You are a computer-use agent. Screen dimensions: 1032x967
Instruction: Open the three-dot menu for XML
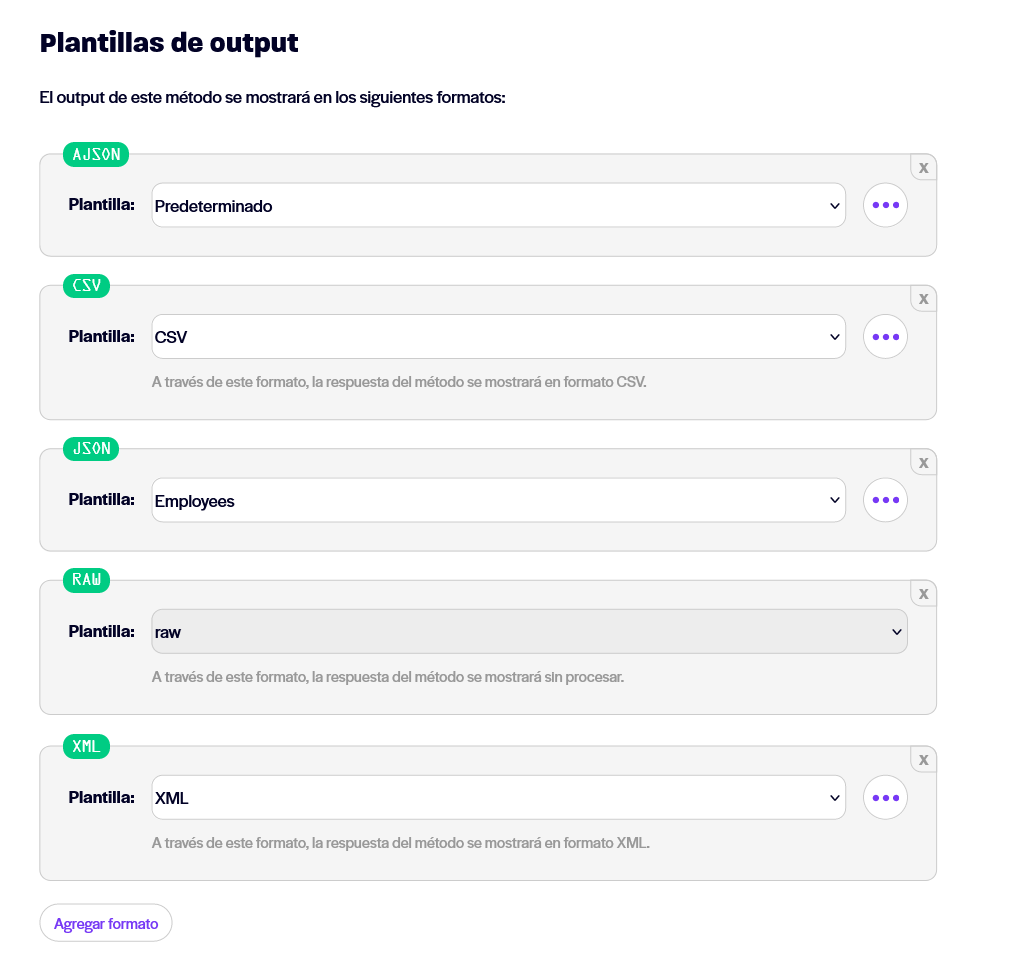(885, 797)
